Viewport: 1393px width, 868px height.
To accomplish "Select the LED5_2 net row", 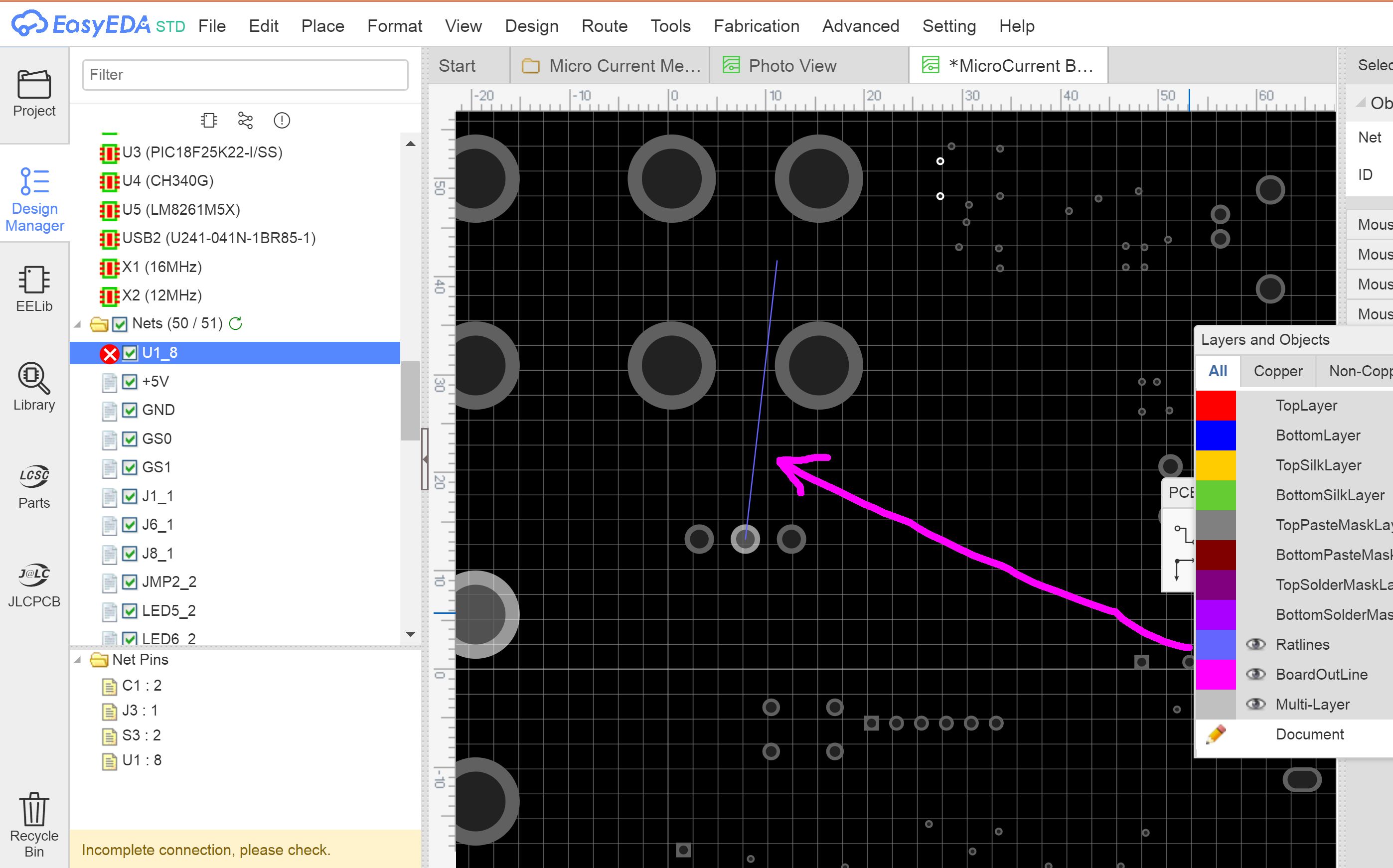I will click(x=235, y=611).
